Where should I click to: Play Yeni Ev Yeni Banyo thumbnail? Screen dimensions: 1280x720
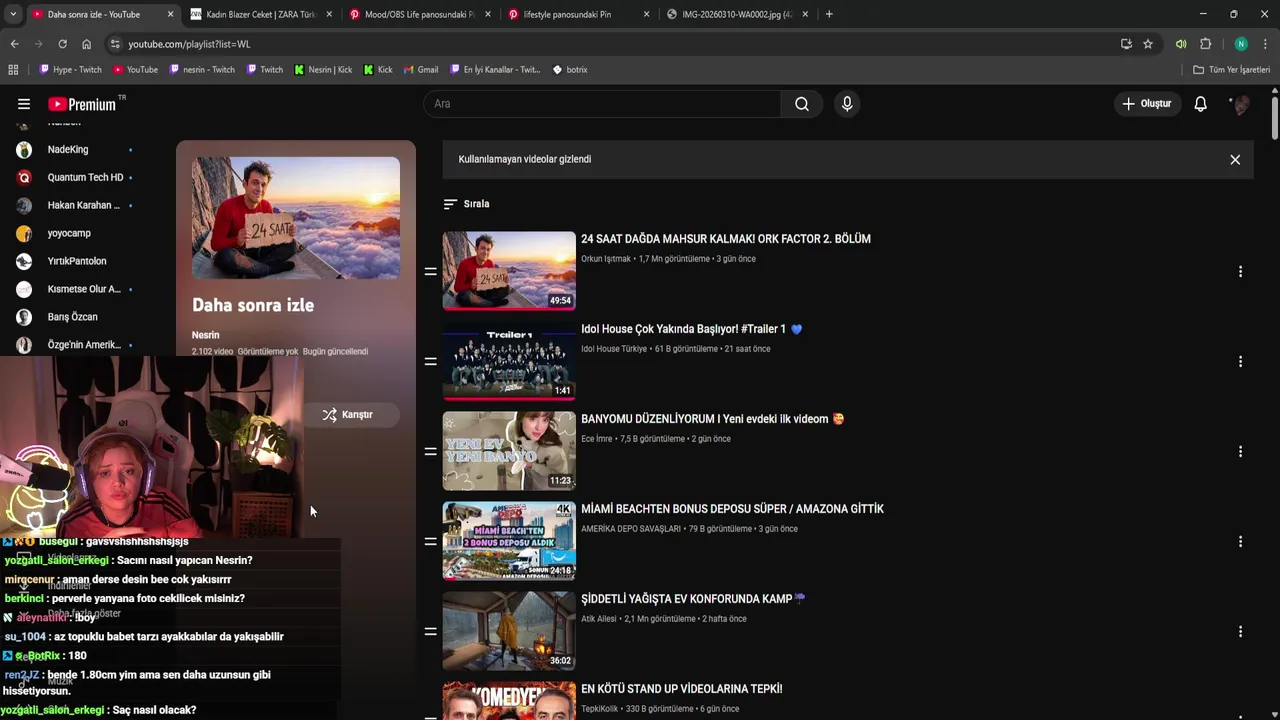click(509, 450)
